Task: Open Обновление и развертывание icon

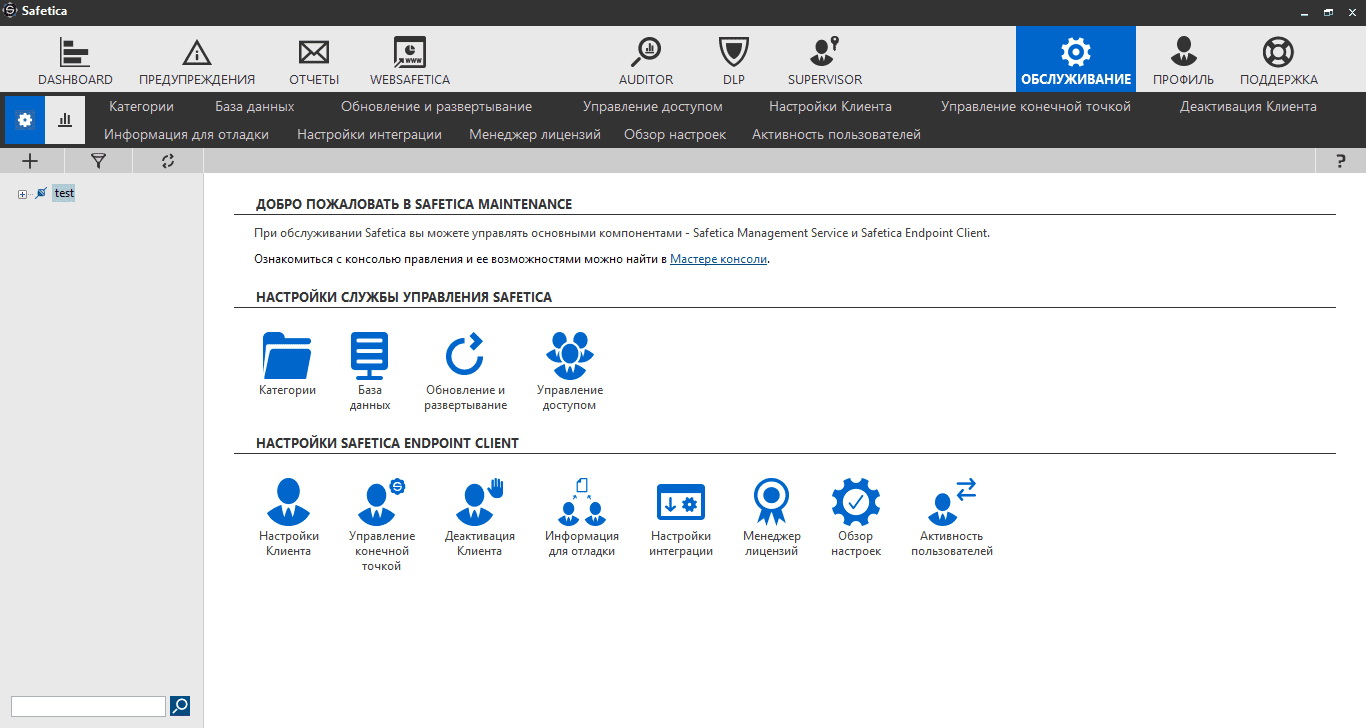Action: click(x=465, y=356)
